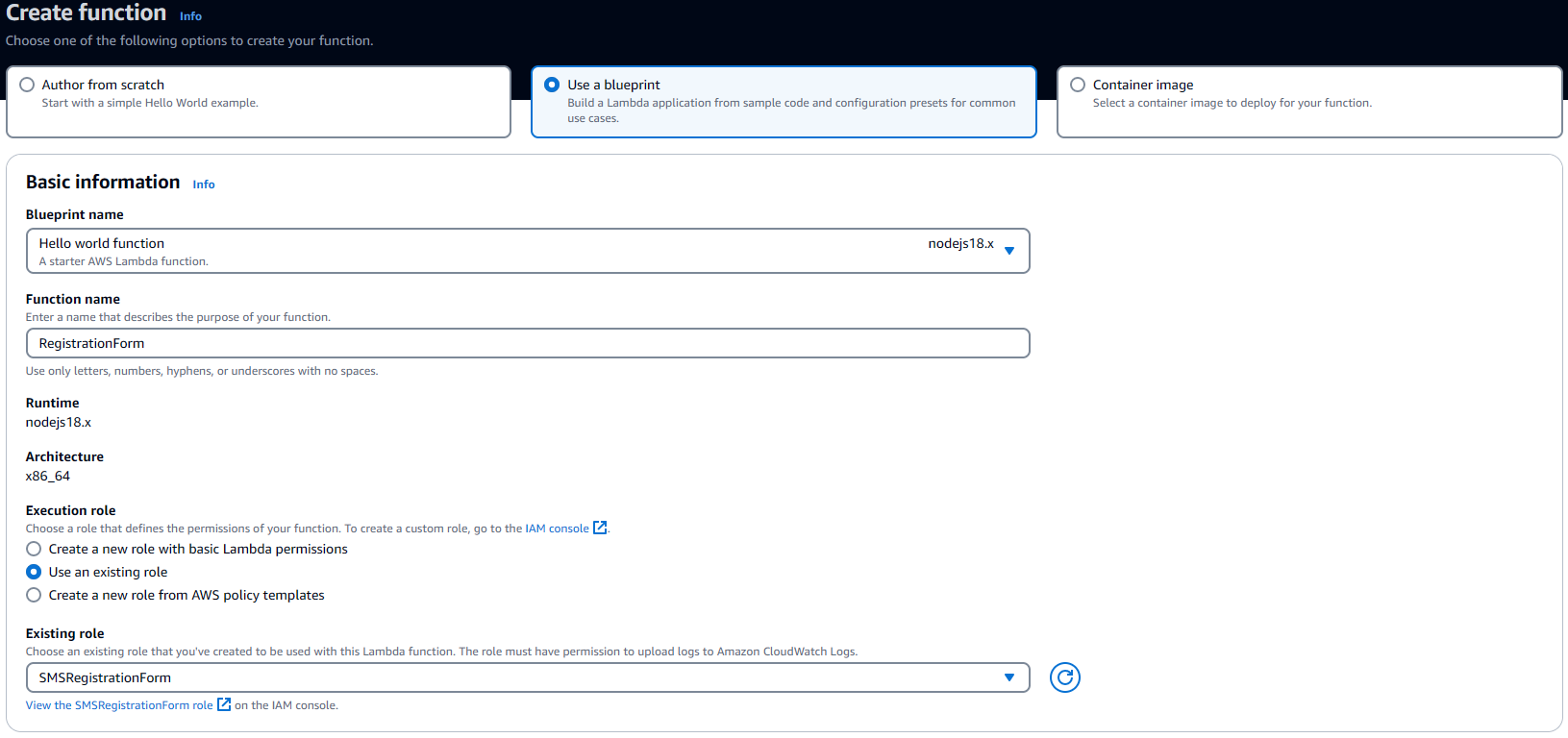This screenshot has width=1568, height=738.
Task: Click the refresh existing roles icon
Action: (x=1064, y=677)
